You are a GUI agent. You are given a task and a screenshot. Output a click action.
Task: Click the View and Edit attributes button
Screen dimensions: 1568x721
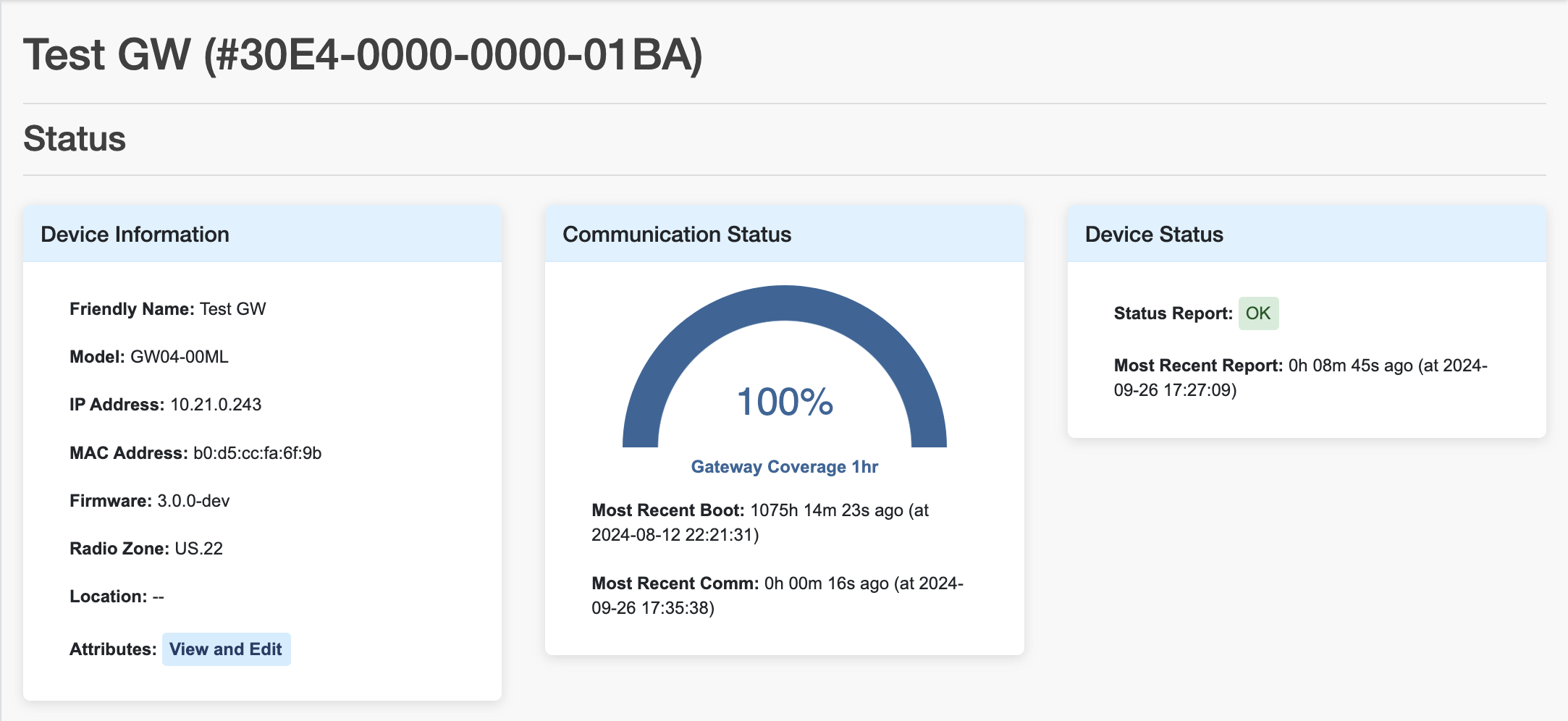(226, 649)
